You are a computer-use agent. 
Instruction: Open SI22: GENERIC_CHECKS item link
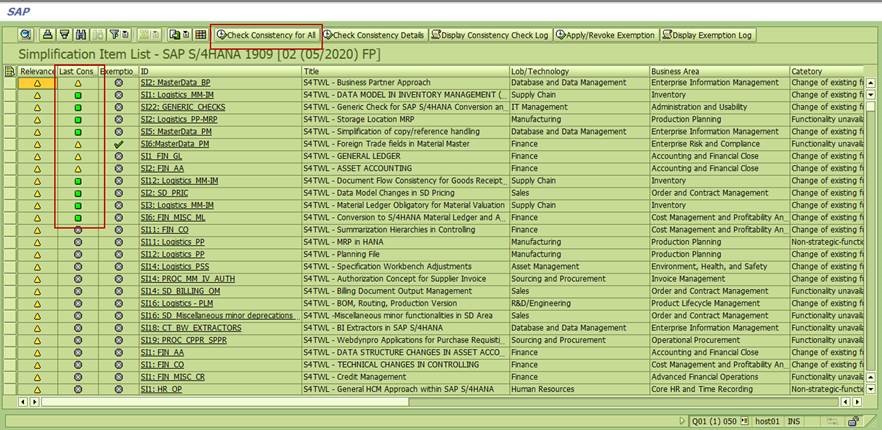[183, 107]
